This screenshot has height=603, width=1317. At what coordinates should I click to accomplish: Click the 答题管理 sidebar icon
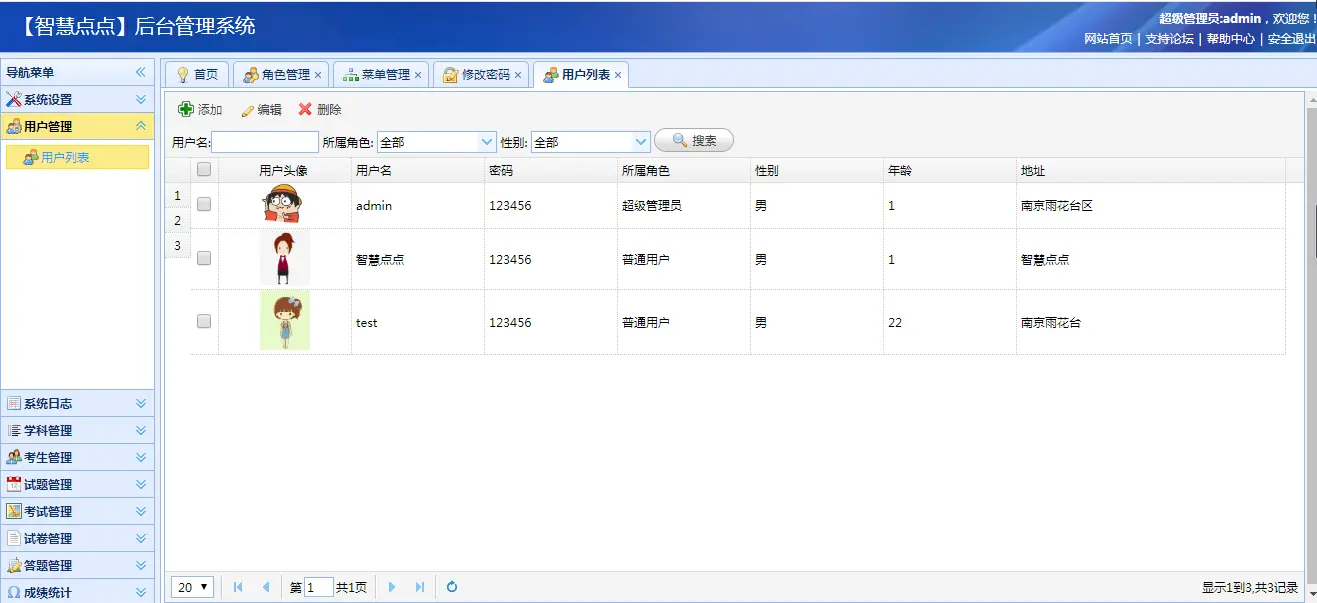[x=14, y=565]
